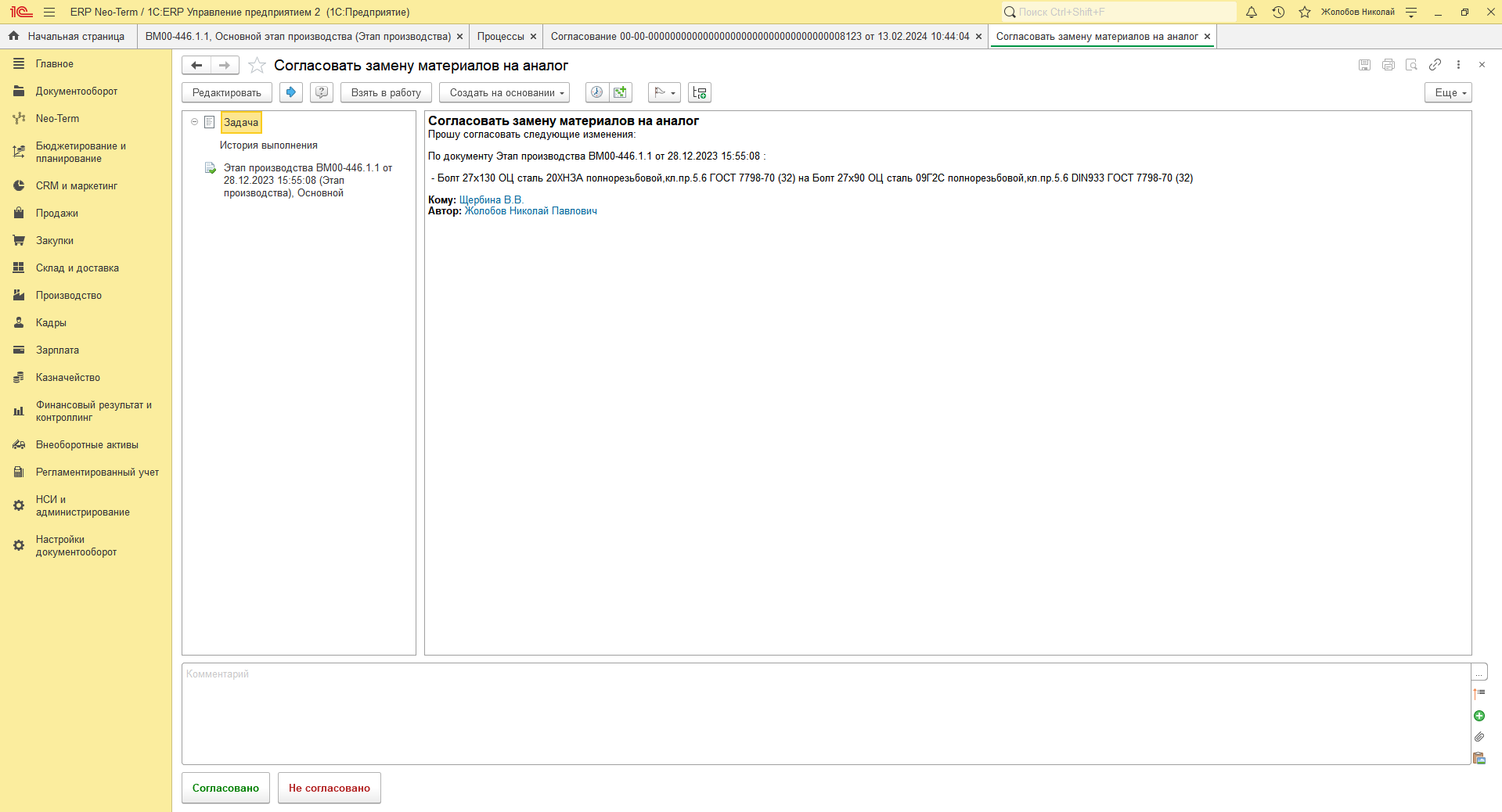The width and height of the screenshot is (1502, 812).
Task: Open the Еще dropdown menu
Action: pyautogui.click(x=1448, y=92)
